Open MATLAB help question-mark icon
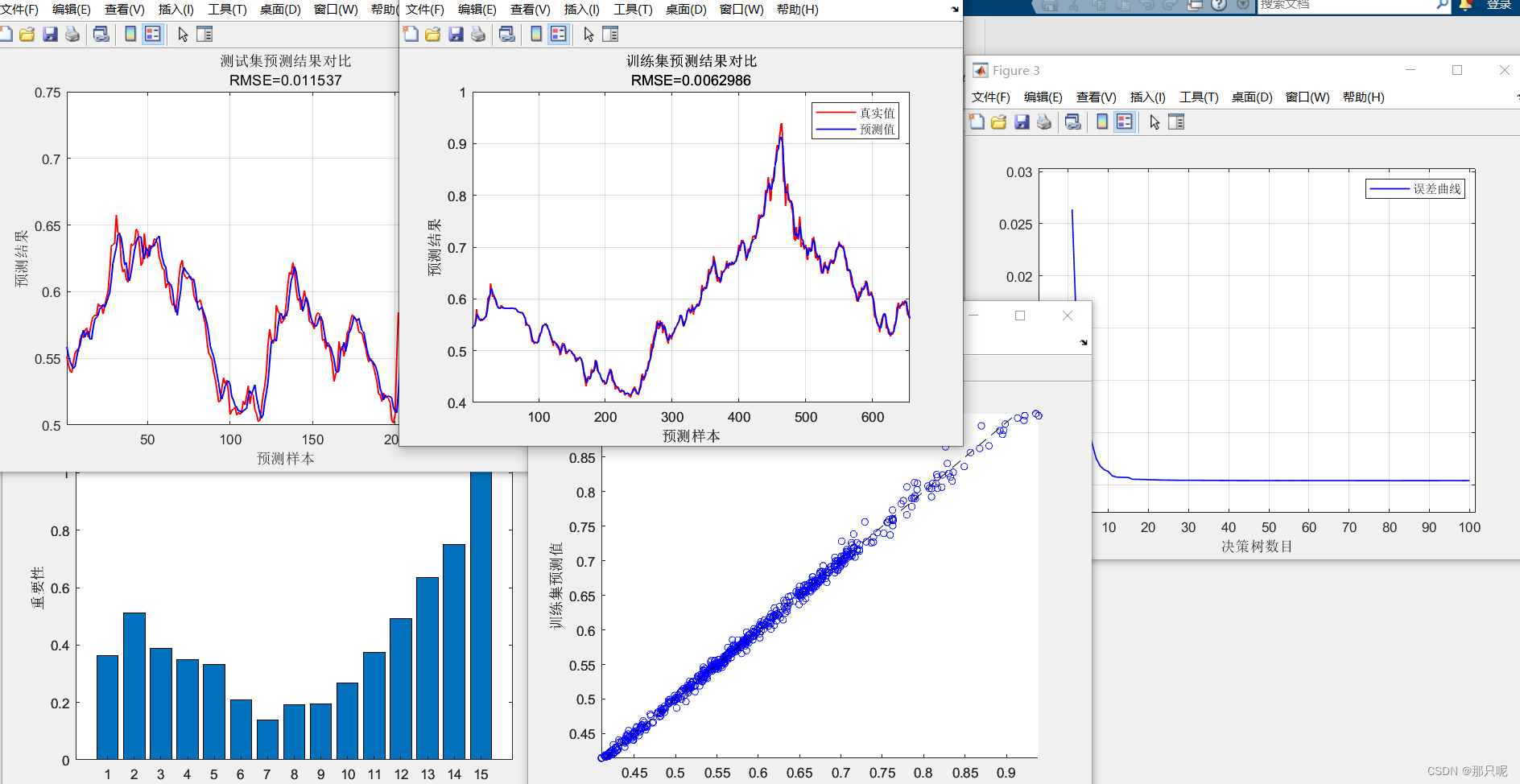 pos(1219,5)
